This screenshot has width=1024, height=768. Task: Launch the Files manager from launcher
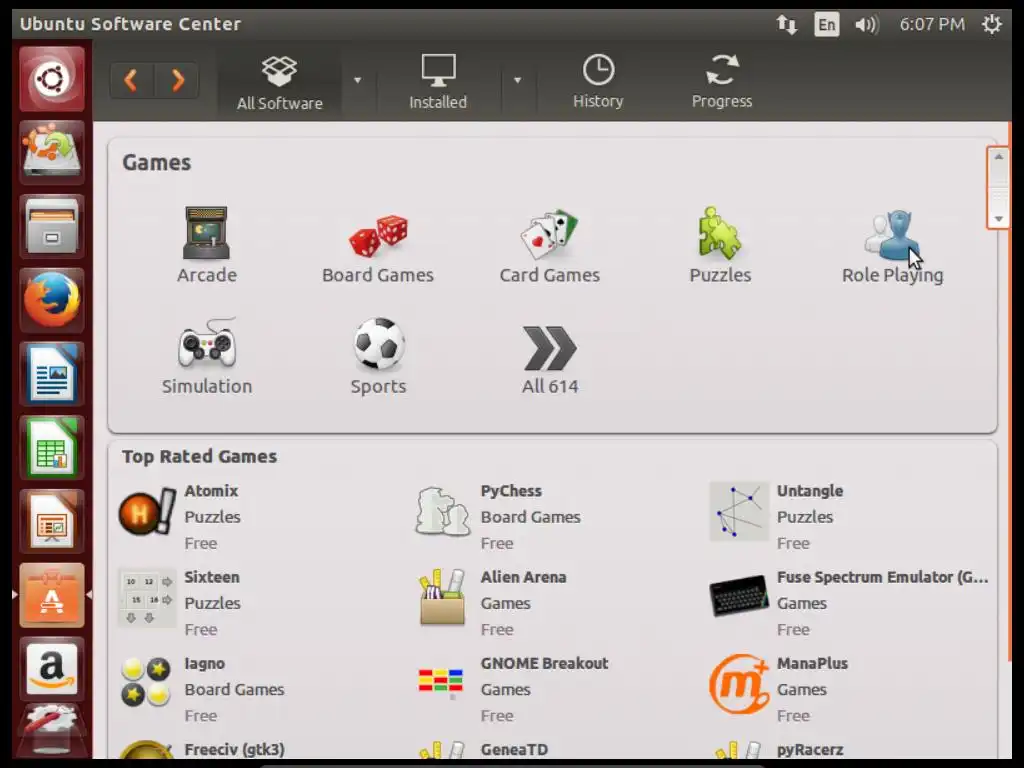(x=52, y=227)
